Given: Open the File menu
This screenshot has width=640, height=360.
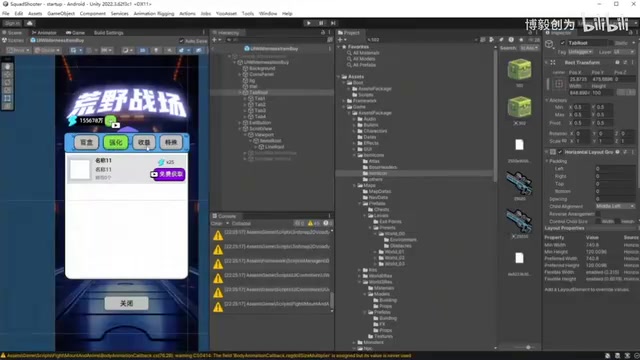Looking at the screenshot, I should [6, 13].
